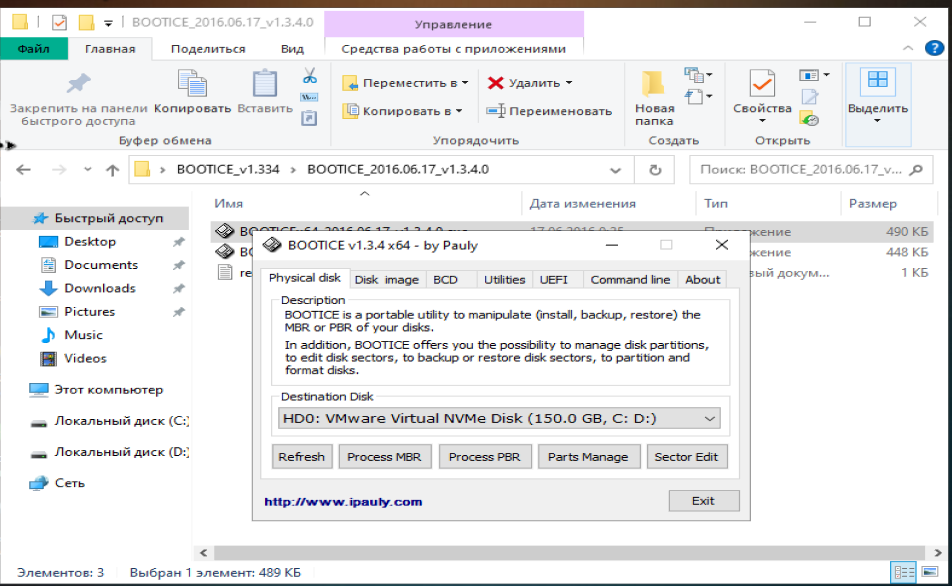Open About tab in BOOTICE
952x586 pixels.
(x=702, y=279)
